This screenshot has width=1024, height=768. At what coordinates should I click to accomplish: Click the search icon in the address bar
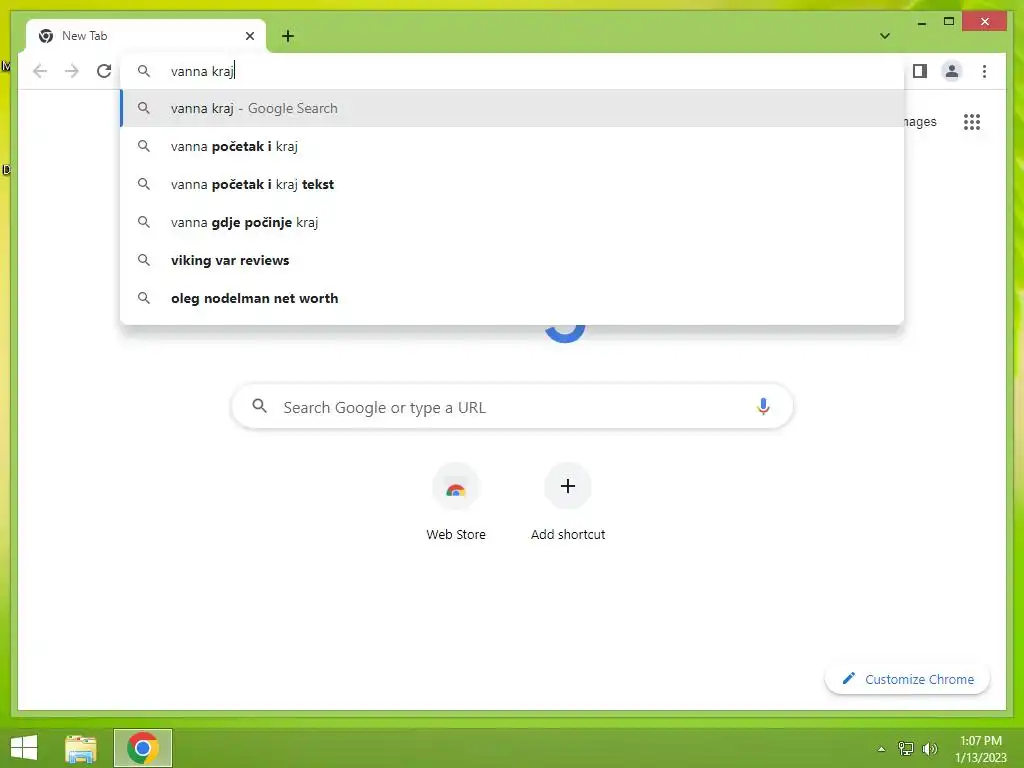point(144,71)
